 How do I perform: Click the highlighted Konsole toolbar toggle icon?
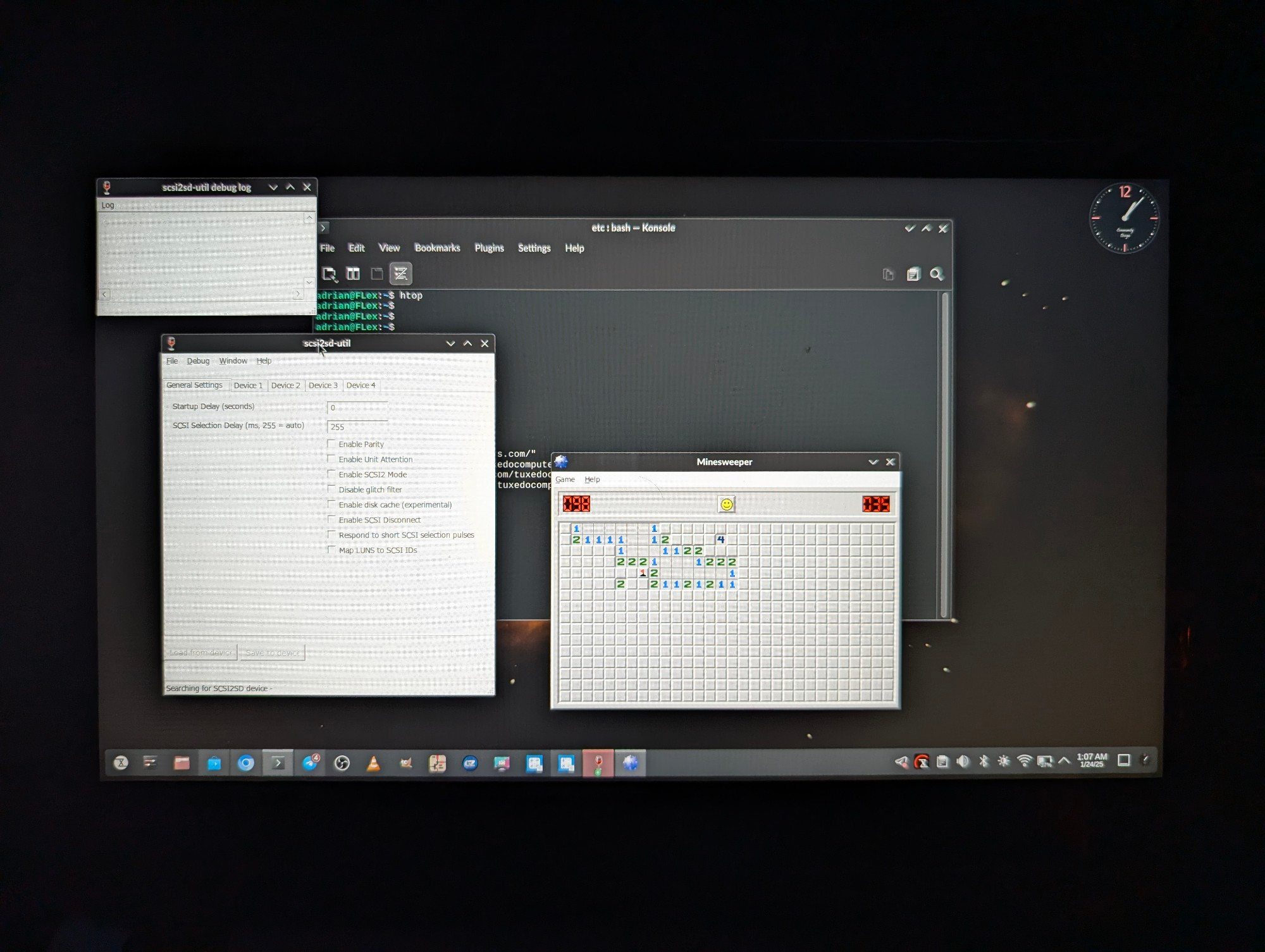[400, 274]
